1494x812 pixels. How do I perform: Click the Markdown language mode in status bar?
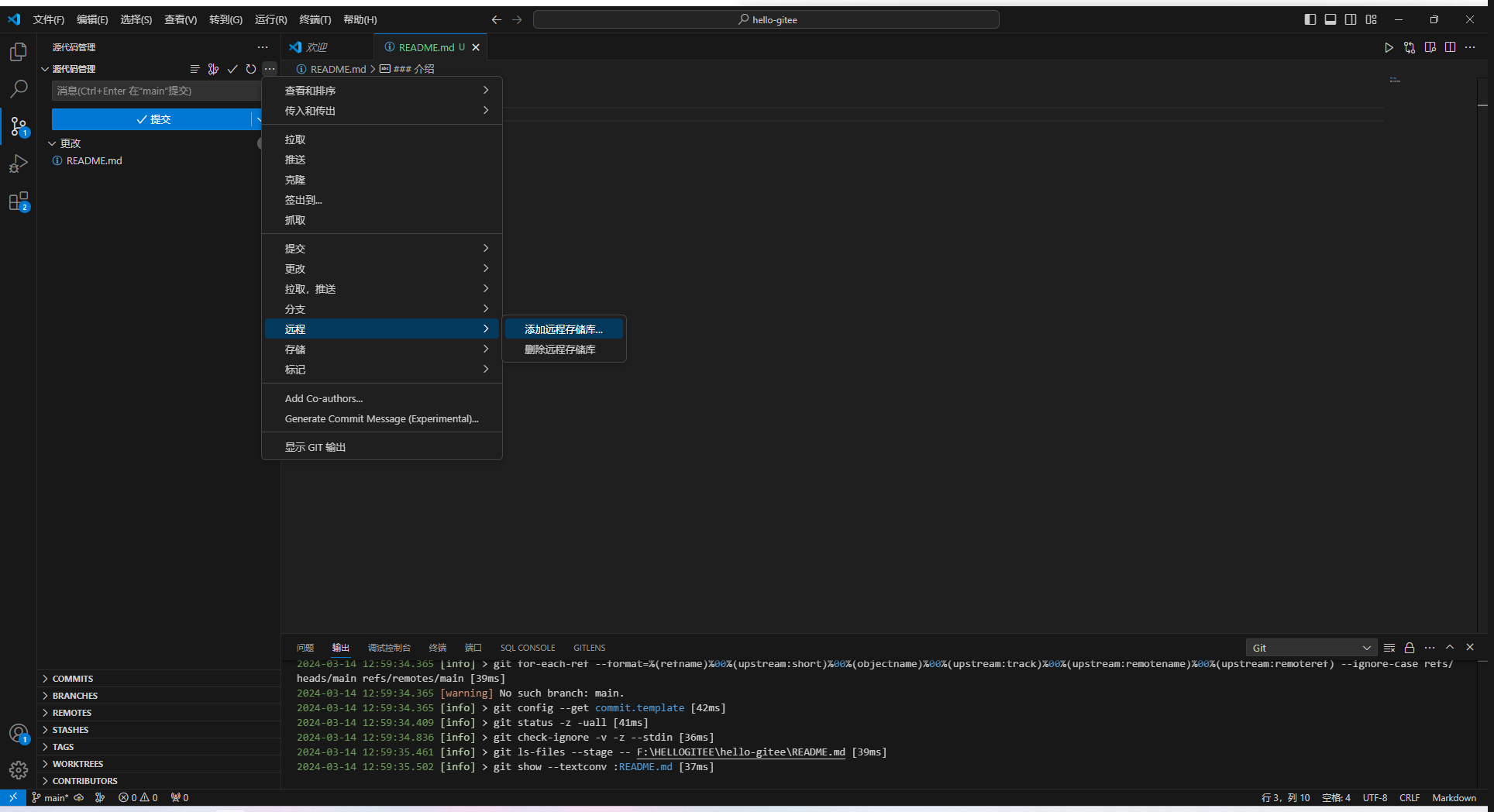(1454, 797)
